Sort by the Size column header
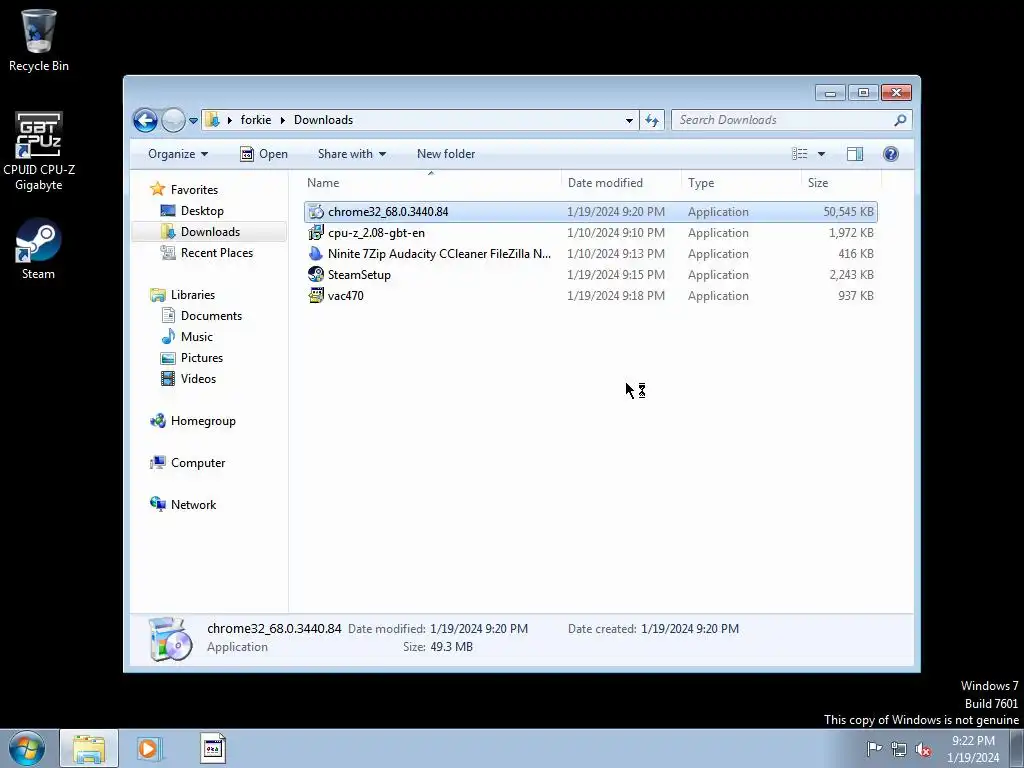 point(841,183)
